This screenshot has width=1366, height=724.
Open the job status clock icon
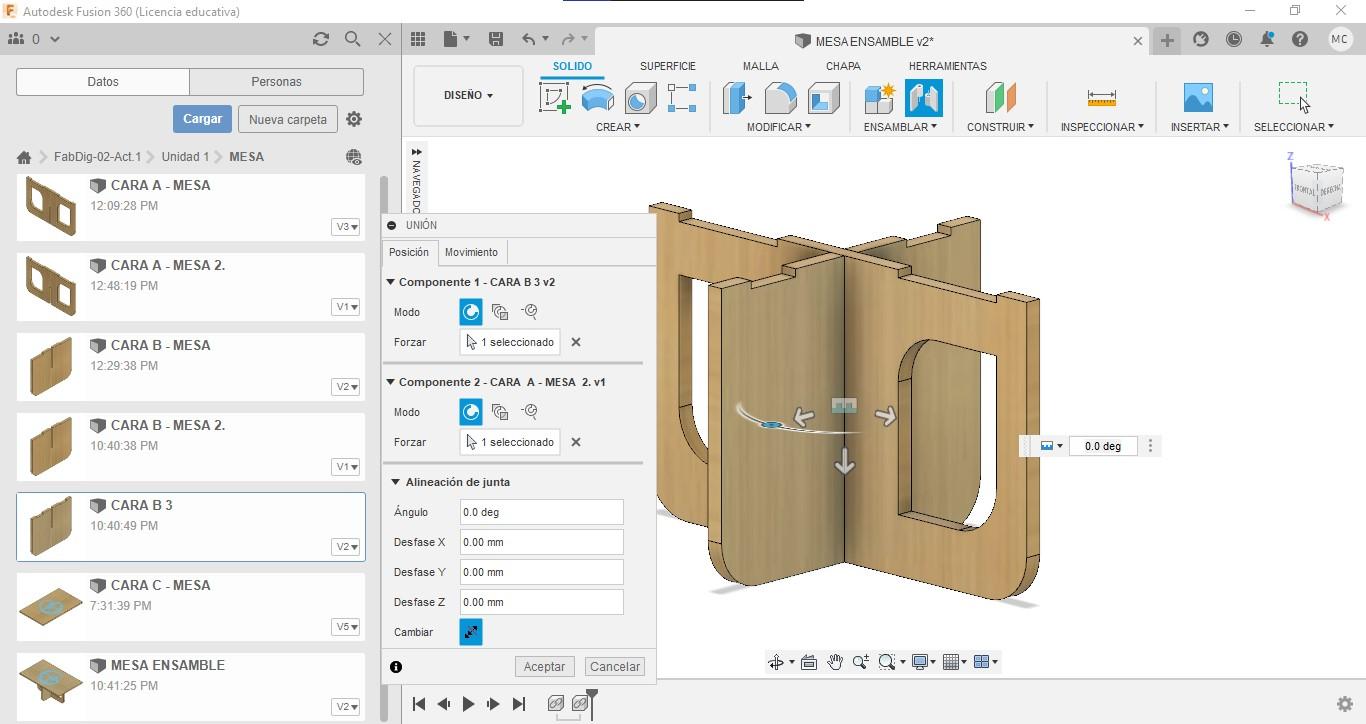click(1234, 39)
